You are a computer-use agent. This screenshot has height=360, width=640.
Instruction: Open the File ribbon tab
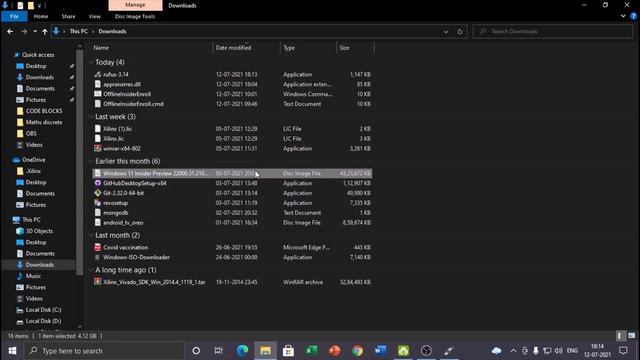tap(14, 16)
